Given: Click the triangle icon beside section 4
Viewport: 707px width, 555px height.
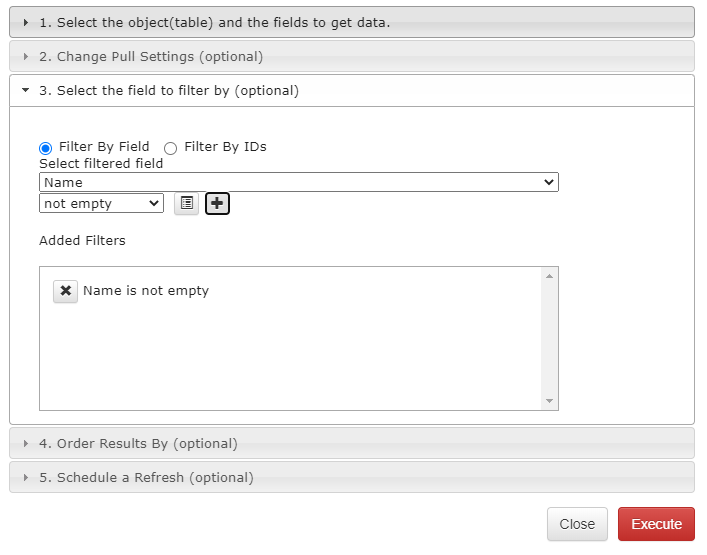Looking at the screenshot, I should 26,443.
